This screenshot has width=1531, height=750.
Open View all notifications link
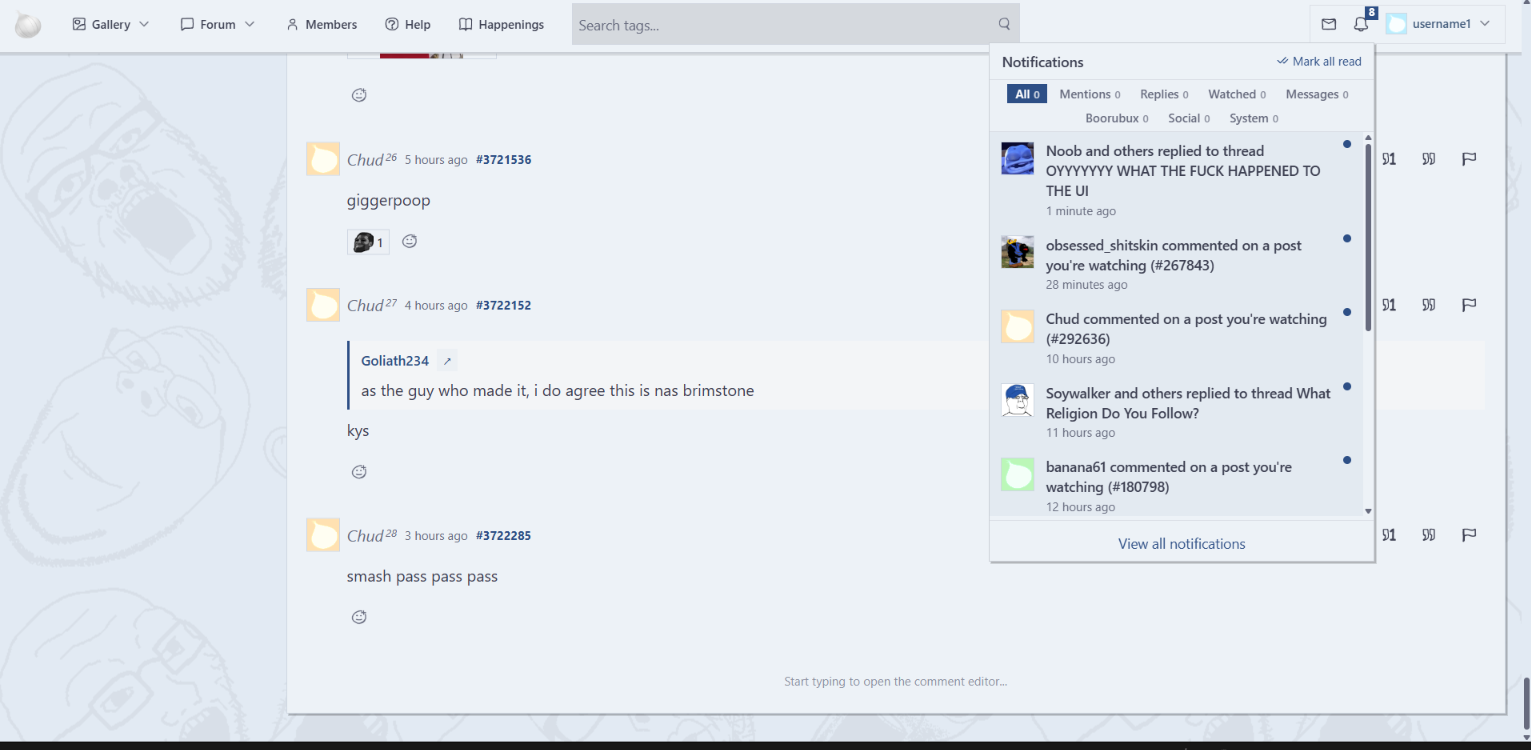coord(1181,544)
